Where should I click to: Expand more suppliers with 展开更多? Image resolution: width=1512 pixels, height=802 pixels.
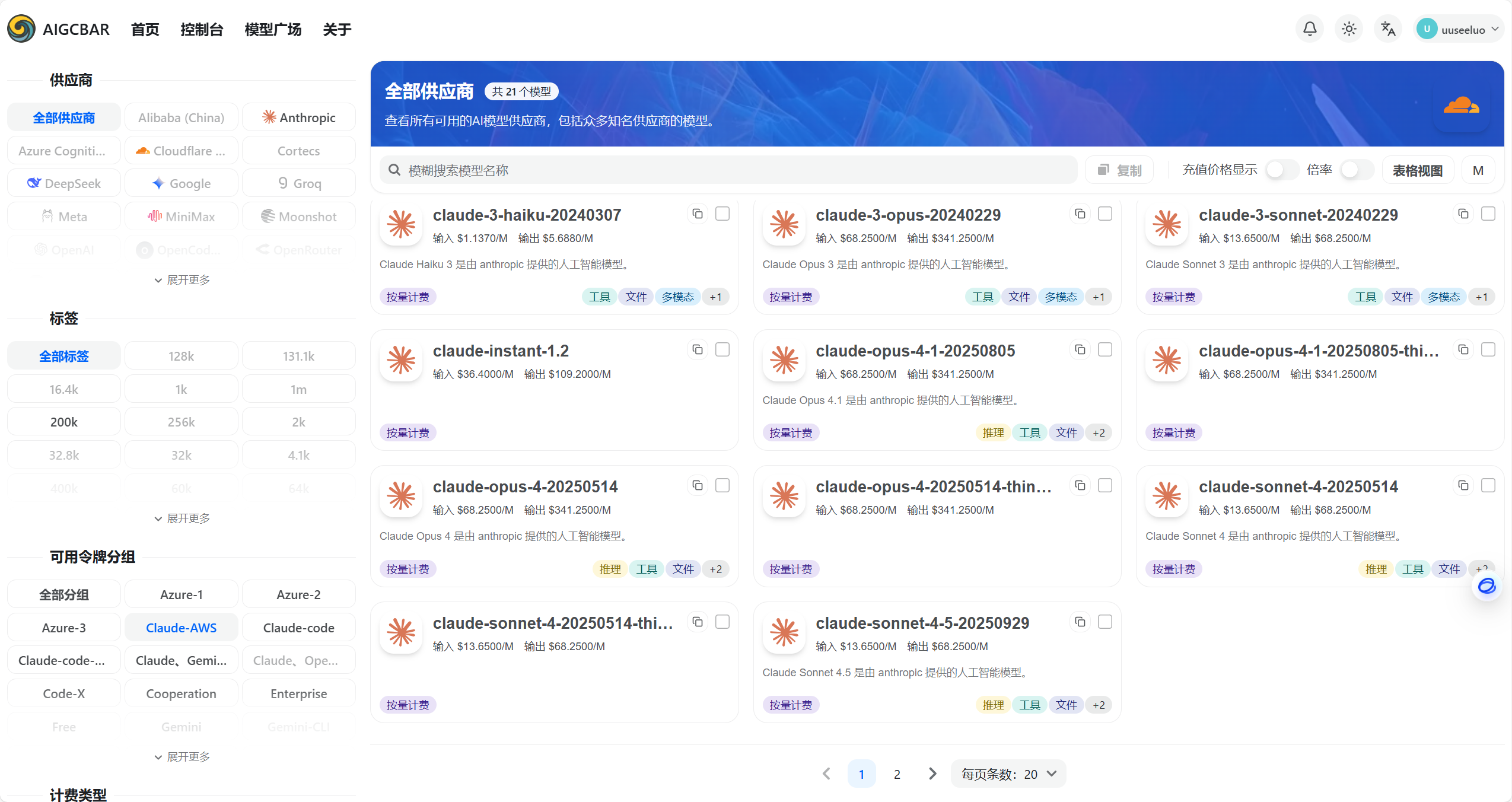182,280
